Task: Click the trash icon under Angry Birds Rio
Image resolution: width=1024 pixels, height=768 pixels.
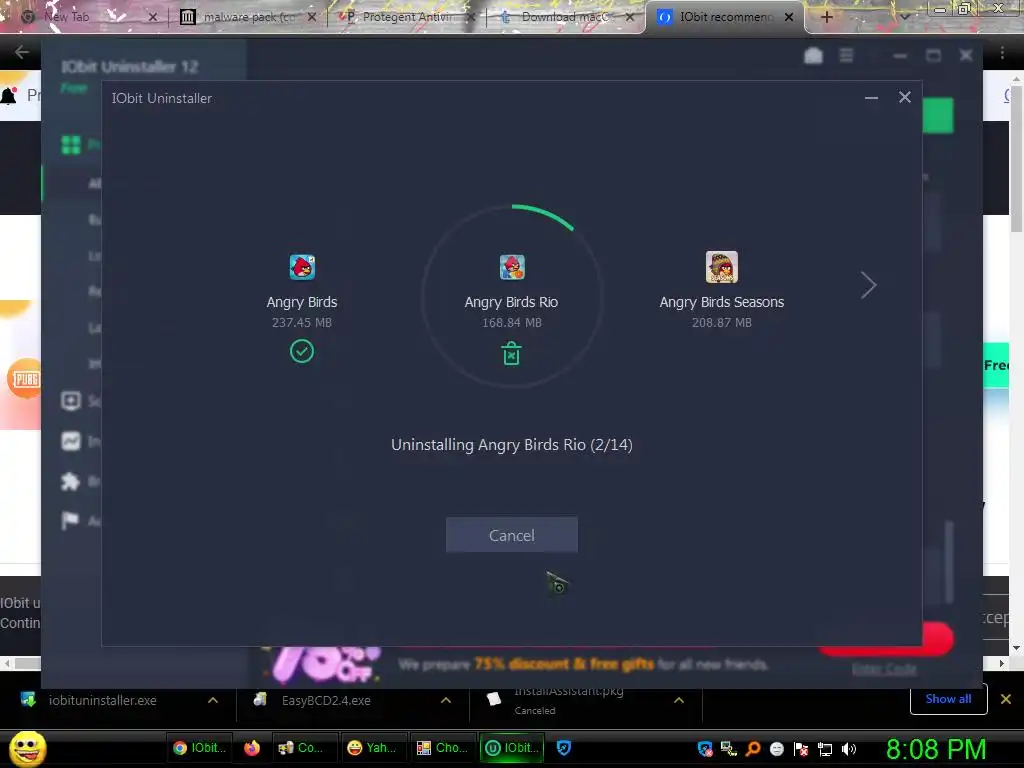Action: tap(511, 353)
